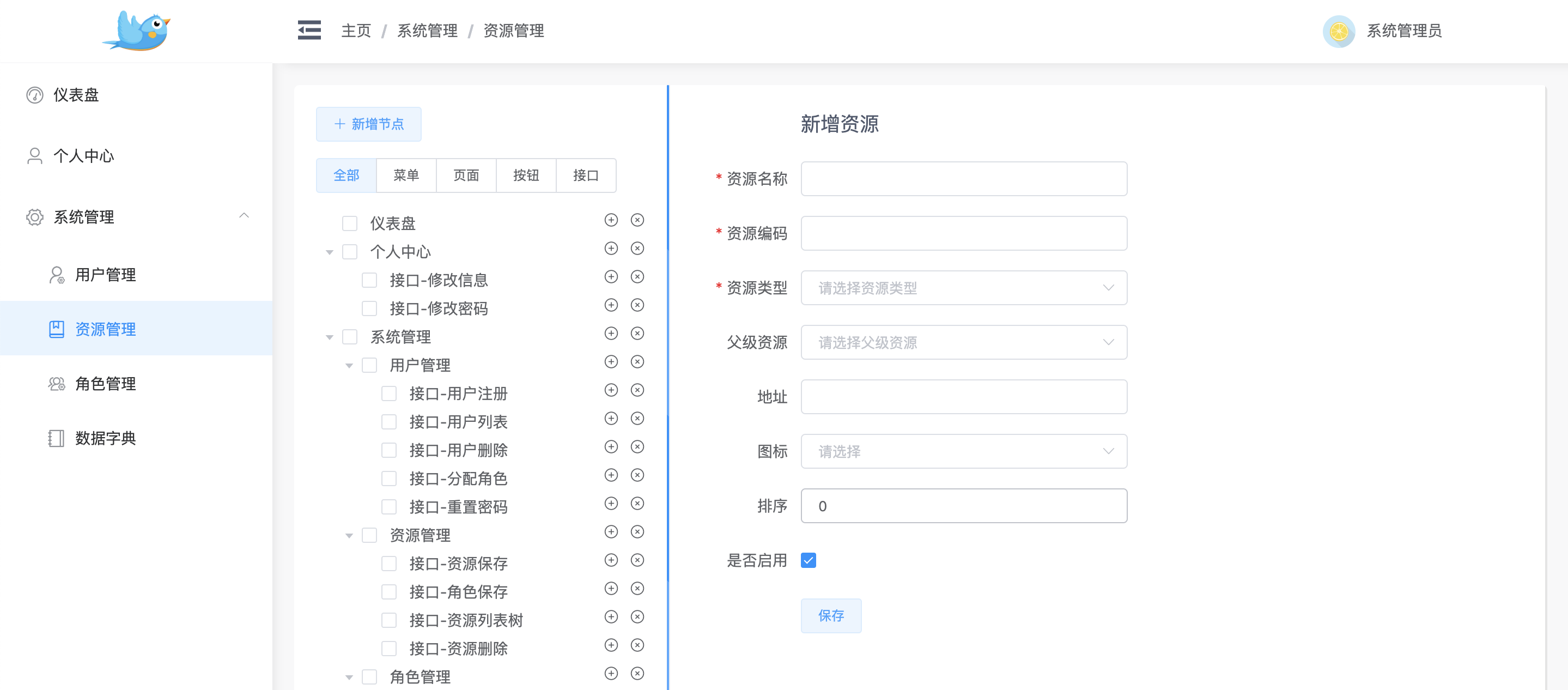Click the system administrator avatar icon
Screen dimensions: 1568x690
(x=1338, y=31)
